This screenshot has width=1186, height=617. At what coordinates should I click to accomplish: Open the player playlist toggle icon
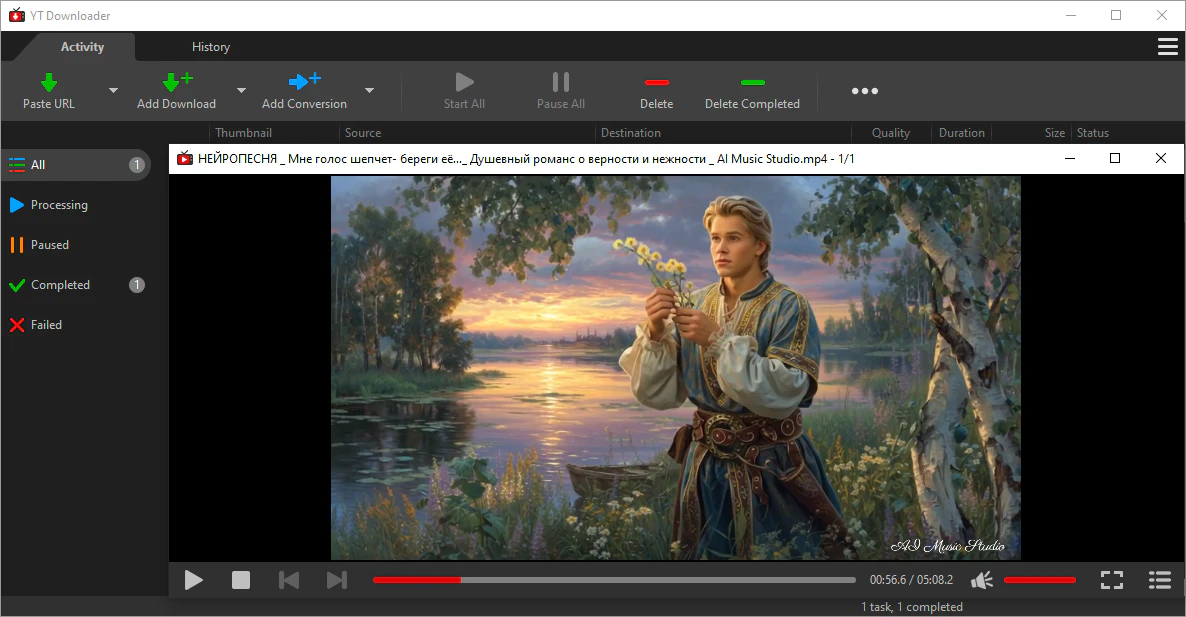click(1159, 580)
